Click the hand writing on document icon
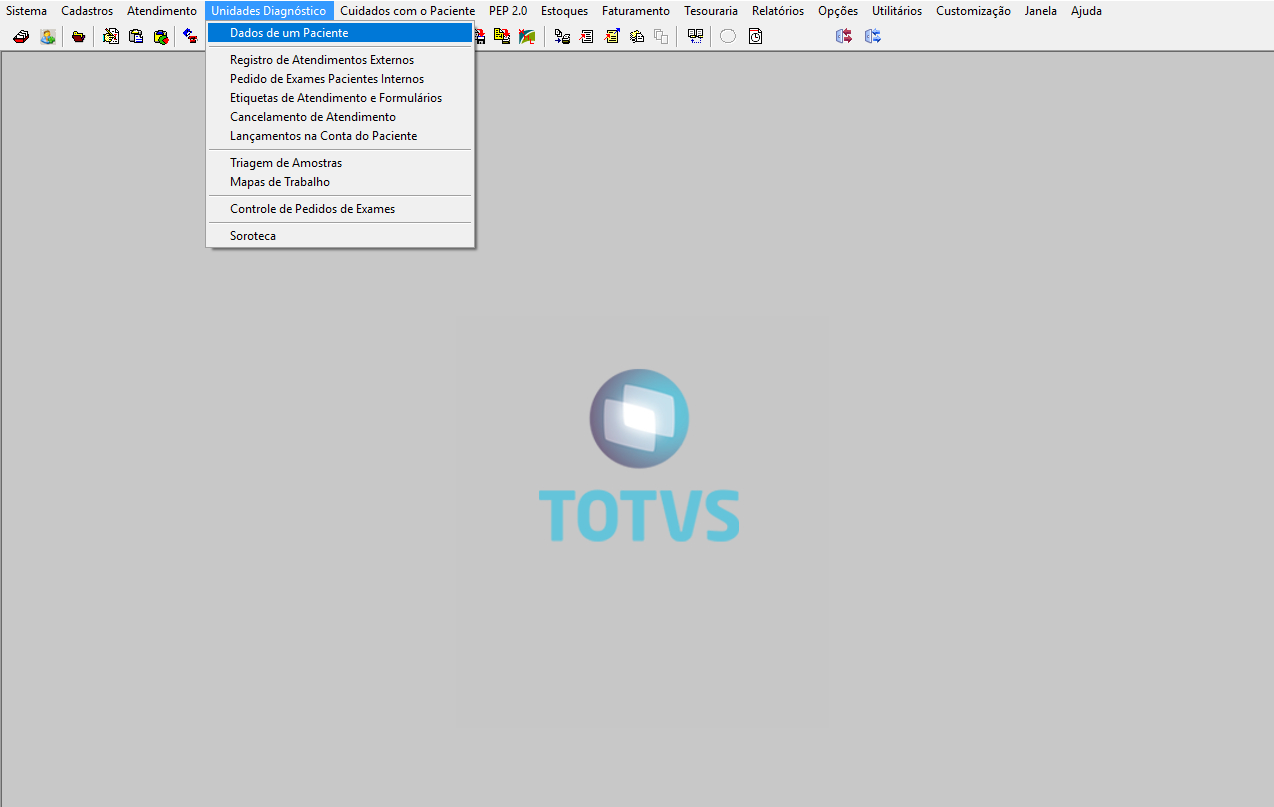Screen dimensions: 1274x807 (x=111, y=36)
